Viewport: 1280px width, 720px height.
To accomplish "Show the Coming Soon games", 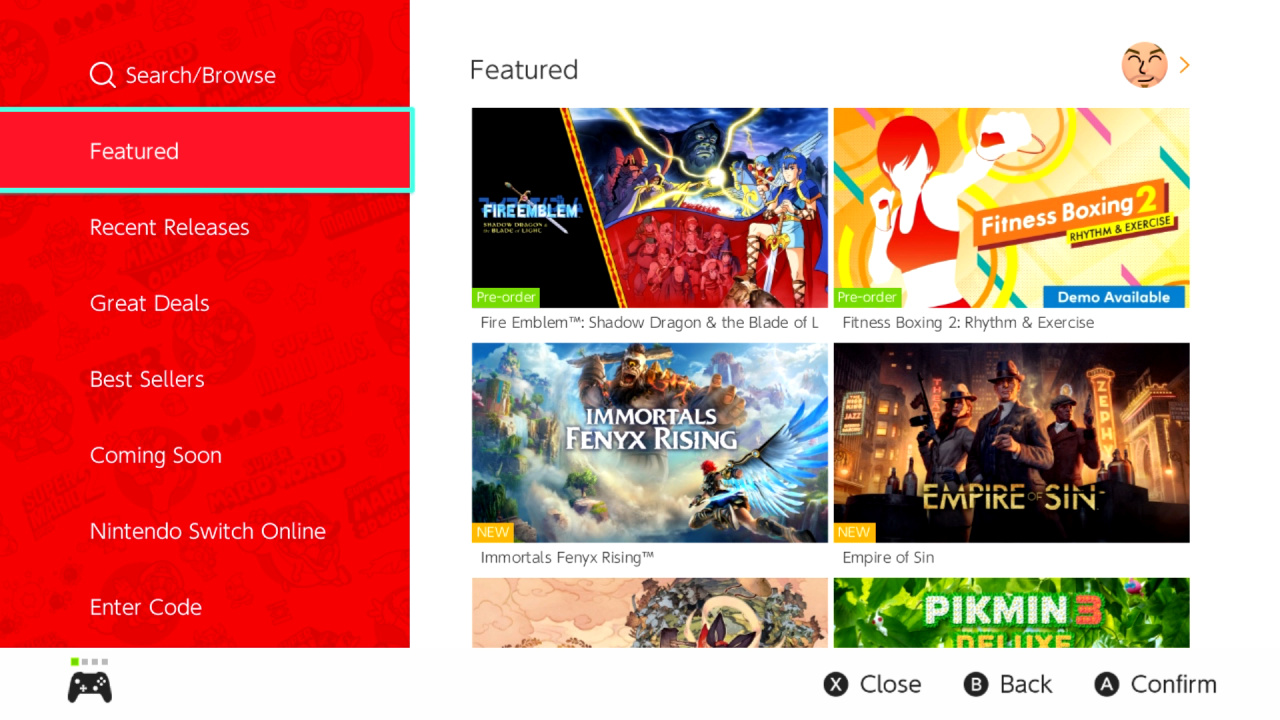I will click(205, 455).
